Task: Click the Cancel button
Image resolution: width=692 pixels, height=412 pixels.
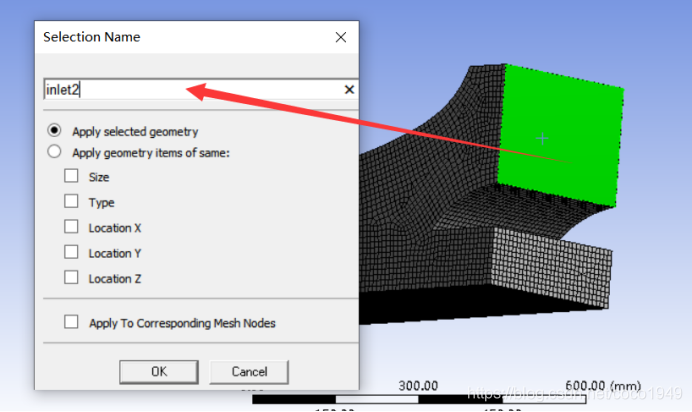Action: 249,372
